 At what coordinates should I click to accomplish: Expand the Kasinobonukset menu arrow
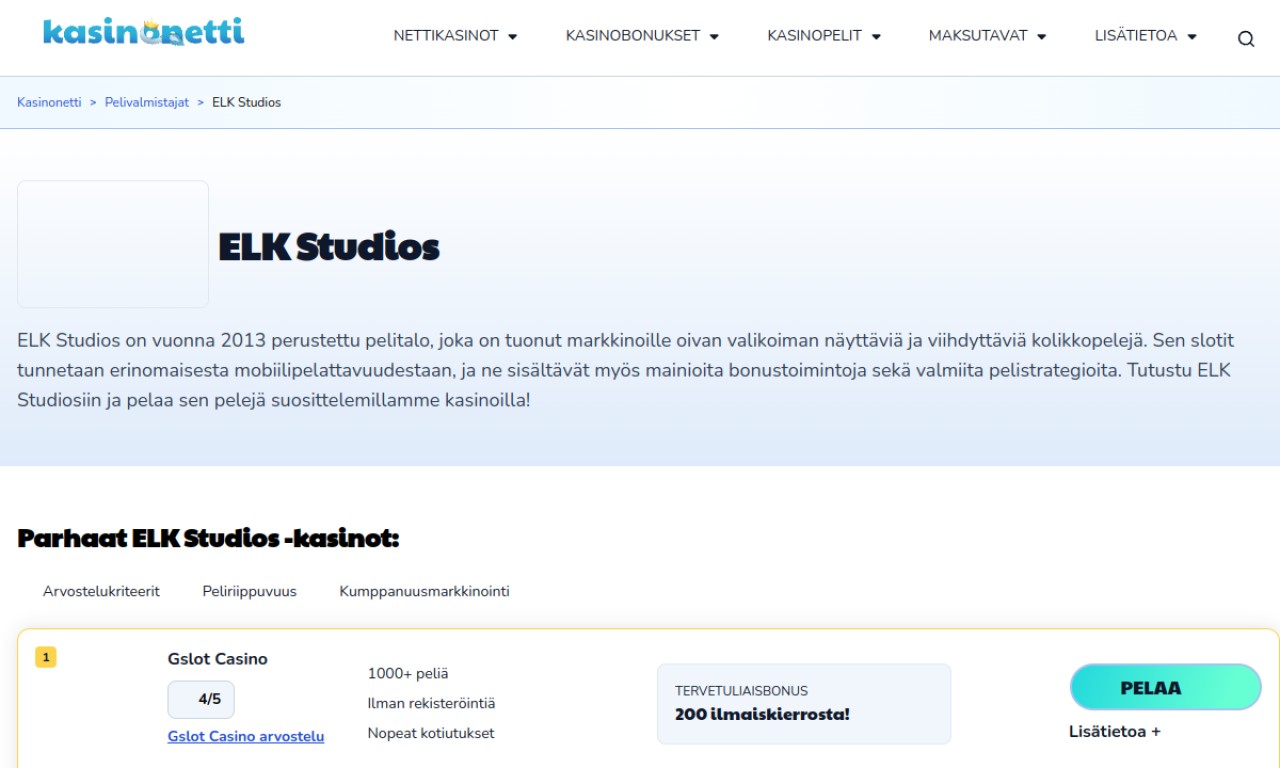714,37
